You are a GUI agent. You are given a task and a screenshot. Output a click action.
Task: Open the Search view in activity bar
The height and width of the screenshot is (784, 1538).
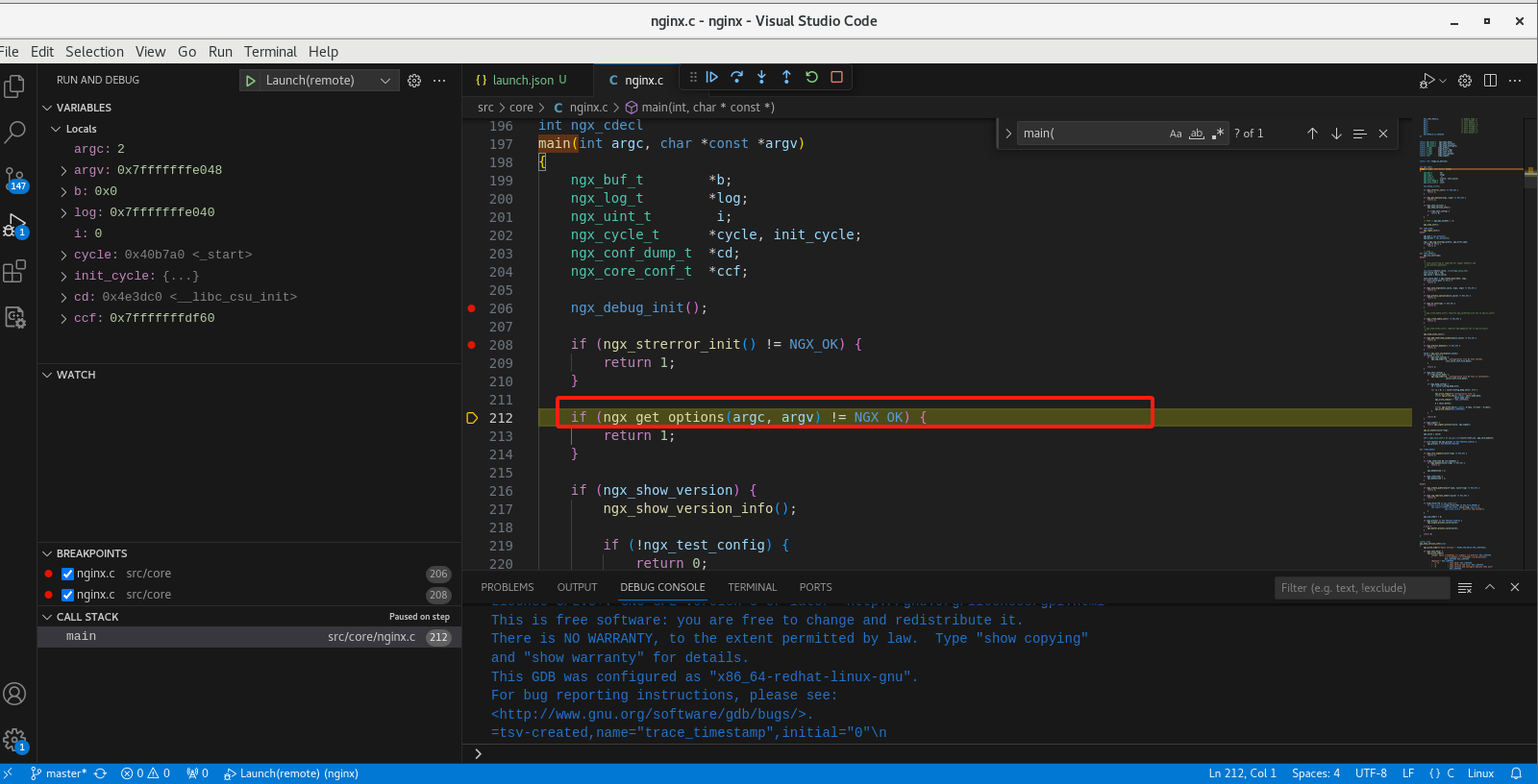pos(14,132)
